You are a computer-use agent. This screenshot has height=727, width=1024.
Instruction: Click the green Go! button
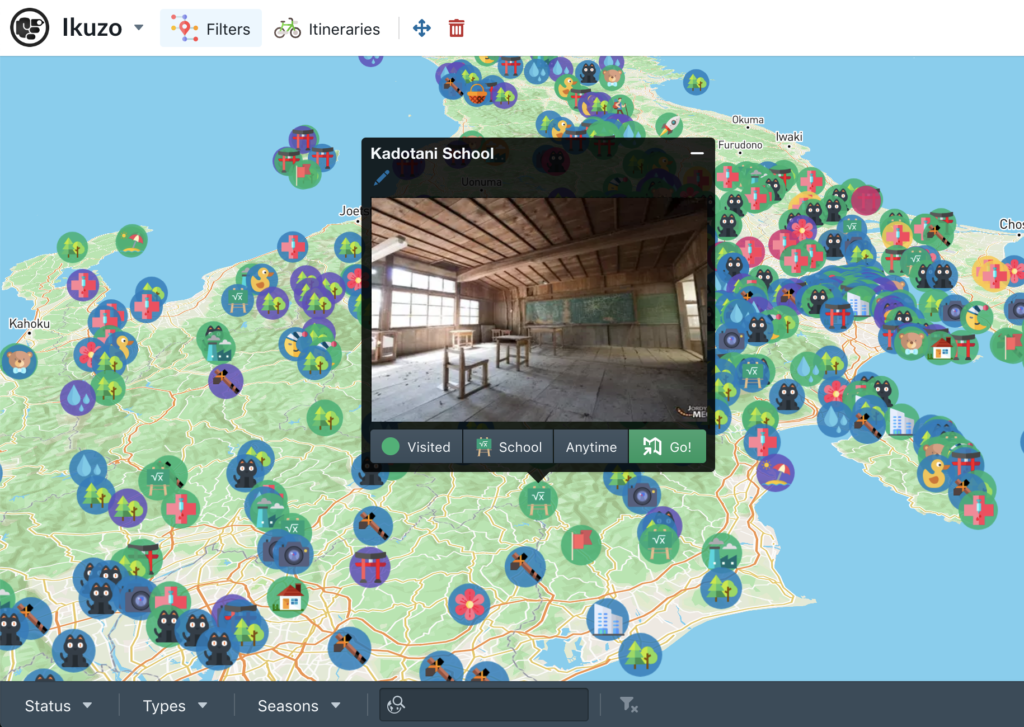[x=667, y=447]
